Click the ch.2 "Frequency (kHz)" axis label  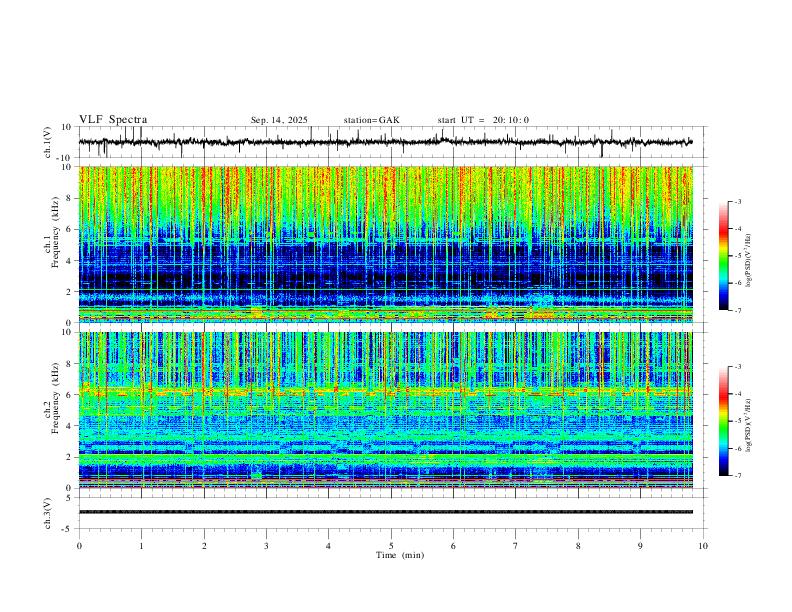55,398
